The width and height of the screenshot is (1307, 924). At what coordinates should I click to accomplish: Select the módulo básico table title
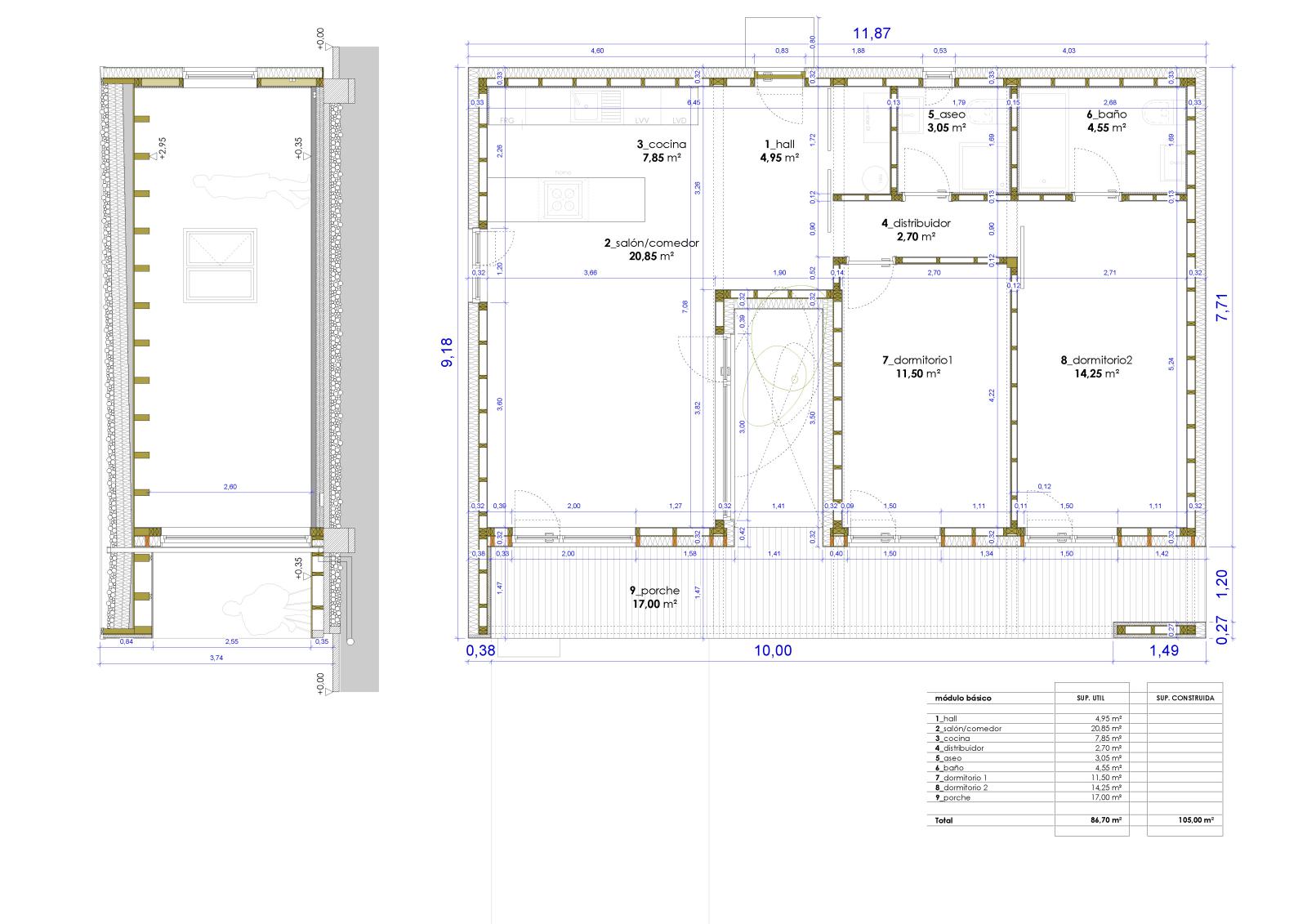(963, 699)
